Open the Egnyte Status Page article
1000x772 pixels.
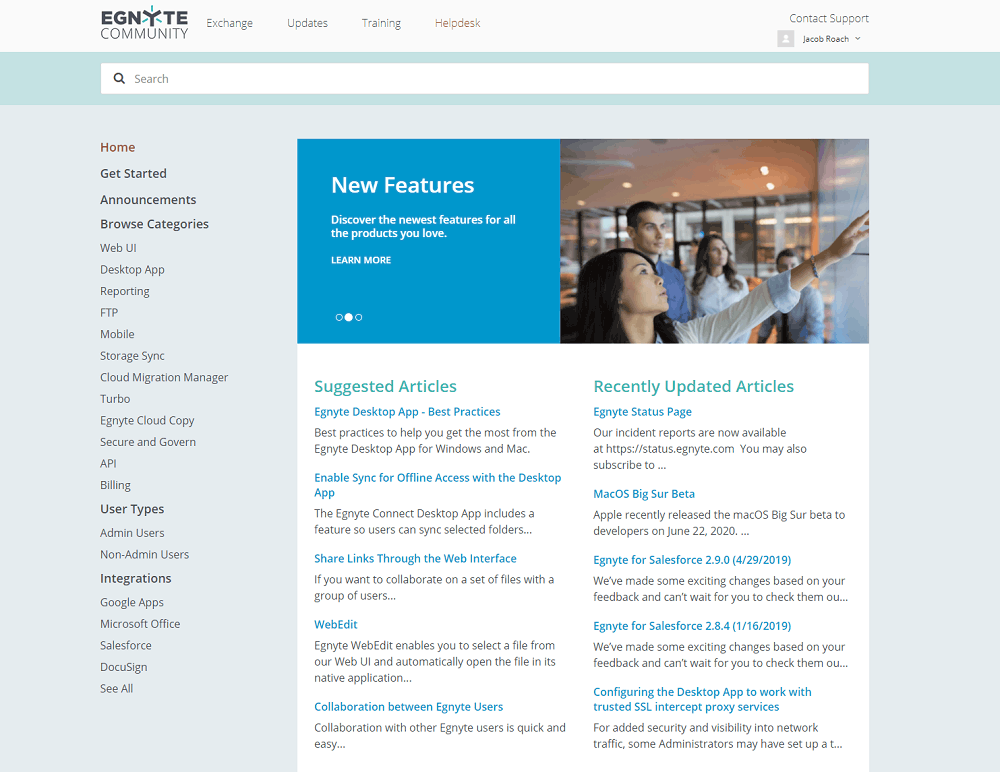pyautogui.click(x=642, y=412)
